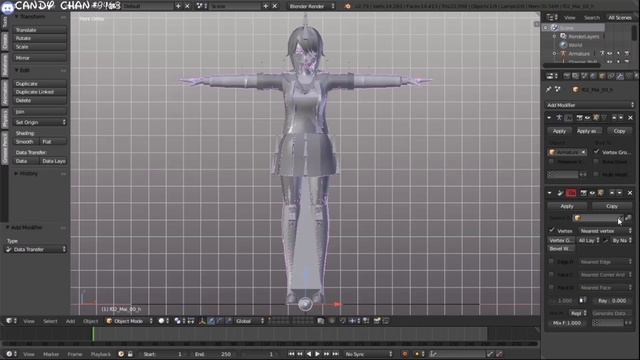
Task: Open the 3D viewport Select menu
Action: pyautogui.click(x=50, y=321)
